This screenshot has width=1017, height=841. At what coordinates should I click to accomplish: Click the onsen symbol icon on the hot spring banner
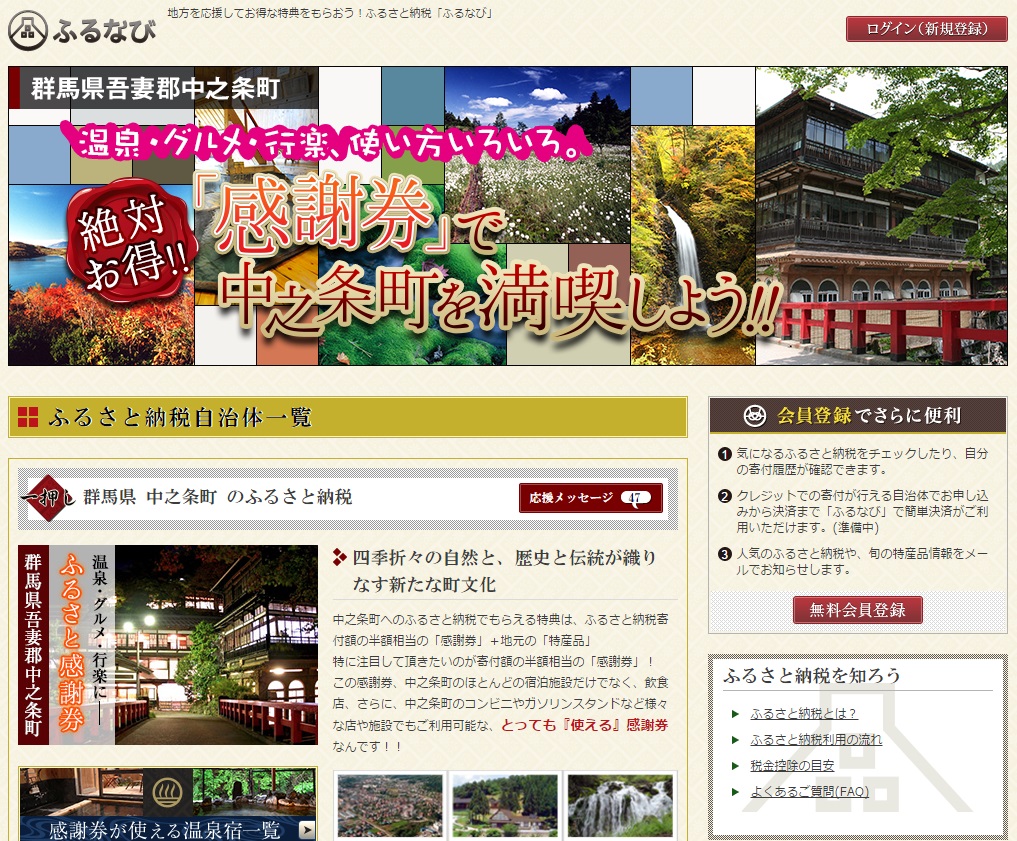(167, 791)
